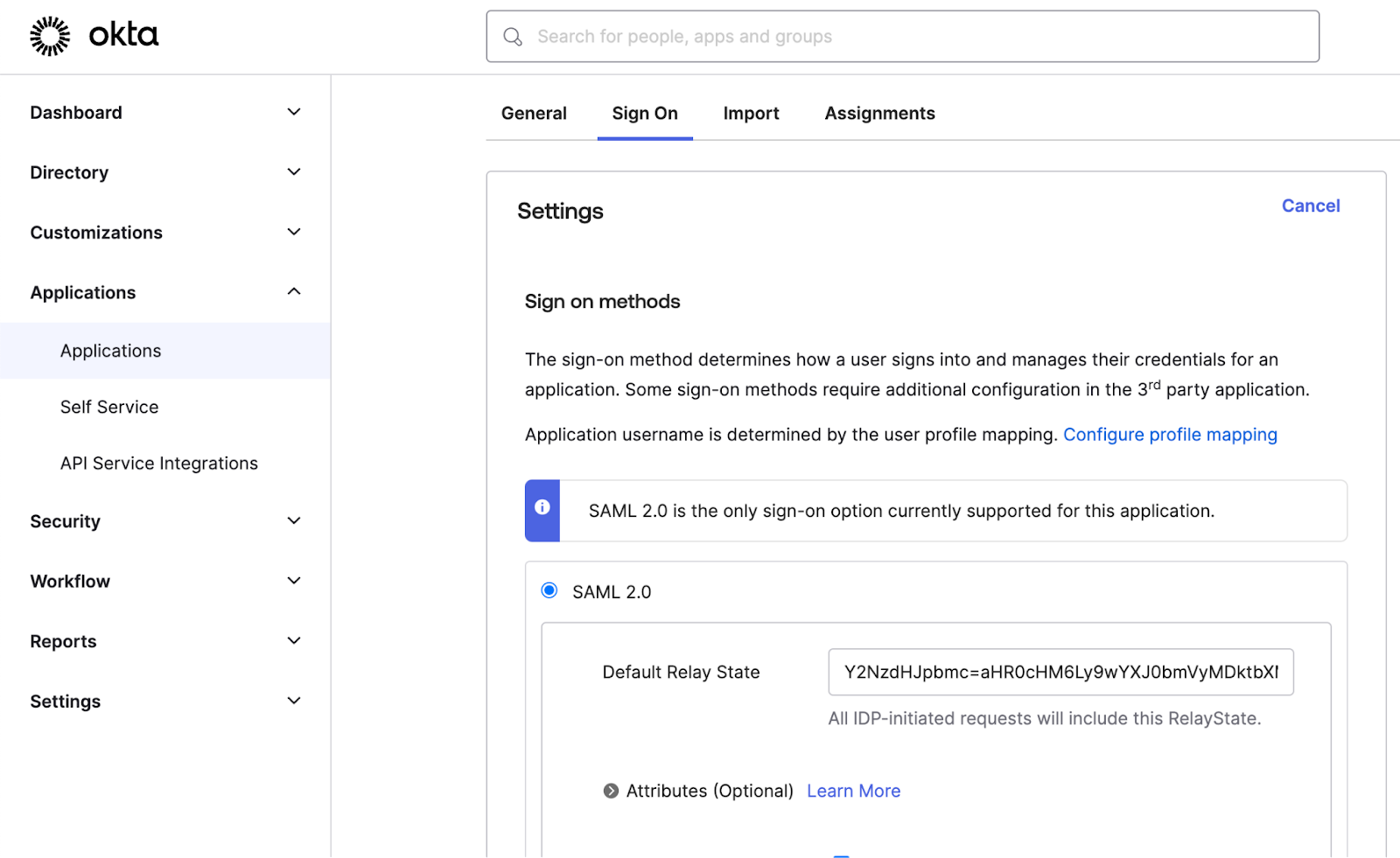Follow the Configure profile mapping link
This screenshot has height=858, width=1400.
[x=1170, y=435]
